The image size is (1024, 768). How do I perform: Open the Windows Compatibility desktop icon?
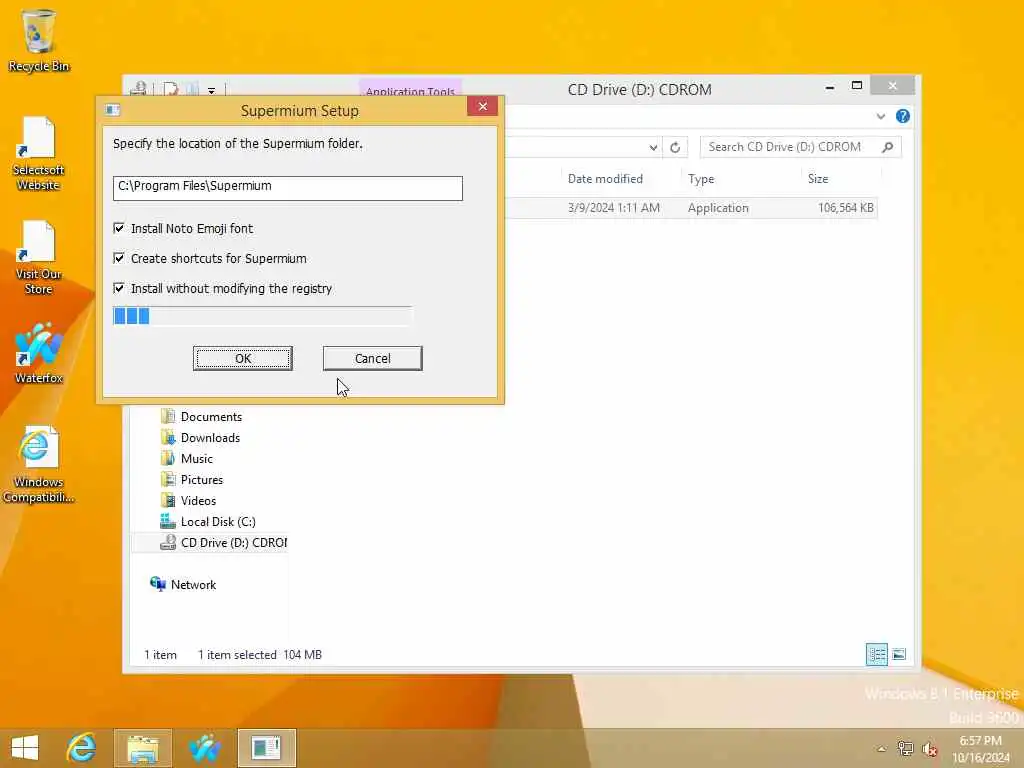(x=39, y=464)
